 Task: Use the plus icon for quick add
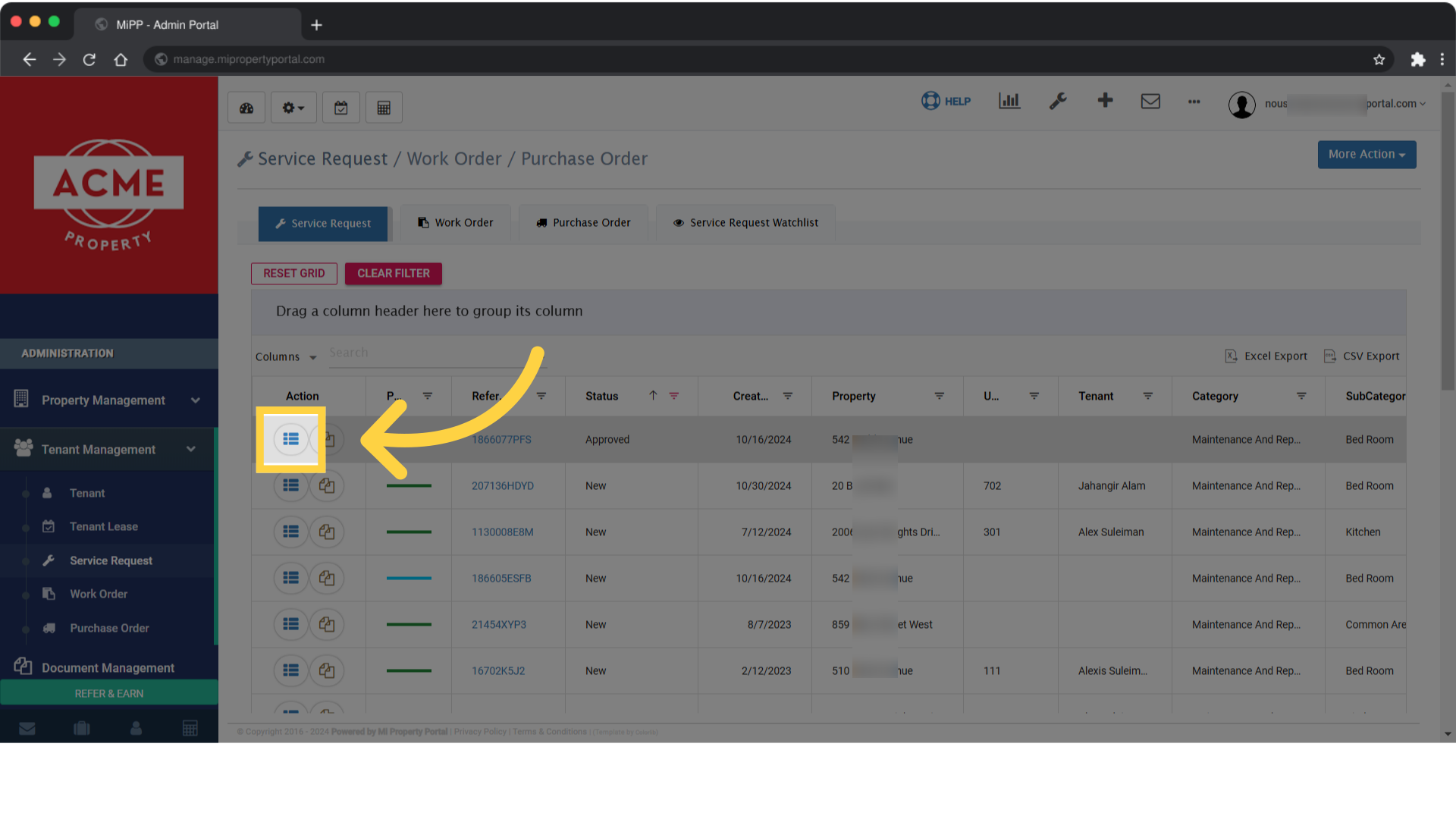1105,100
